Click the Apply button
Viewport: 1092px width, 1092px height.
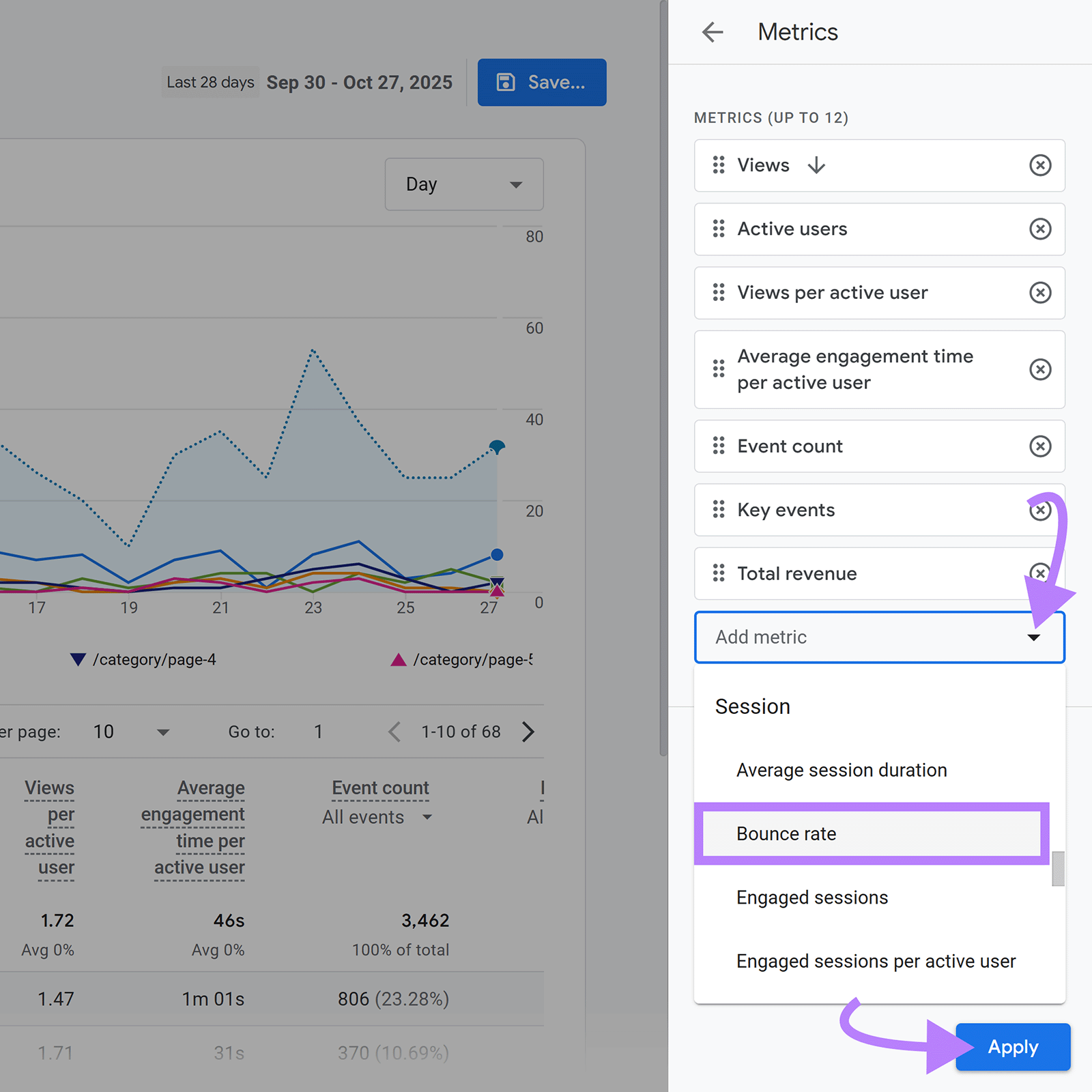(1012, 1047)
